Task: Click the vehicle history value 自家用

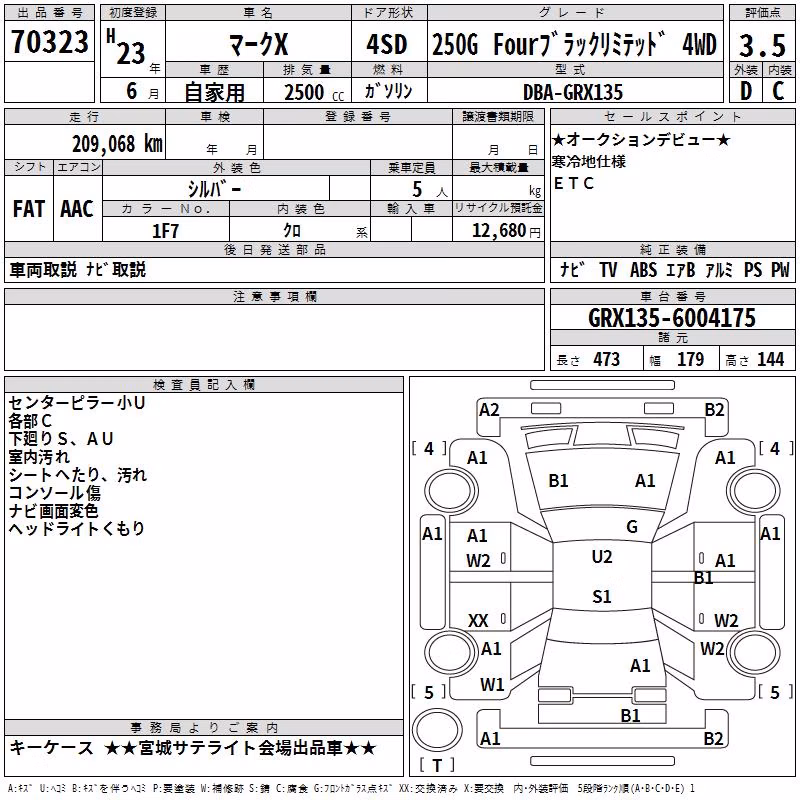Action: (x=214, y=92)
